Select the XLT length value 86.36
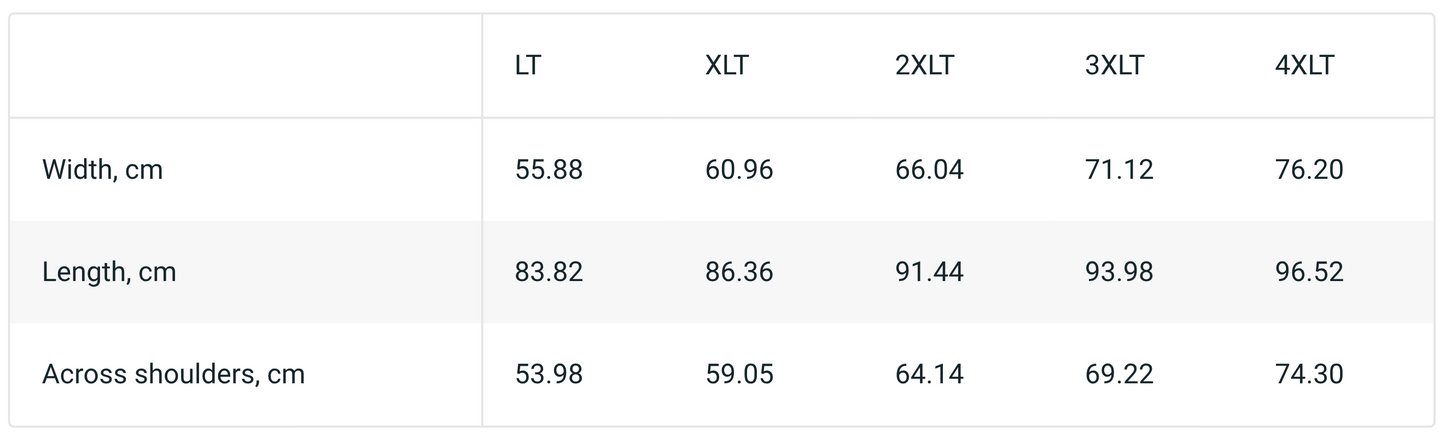 739,272
